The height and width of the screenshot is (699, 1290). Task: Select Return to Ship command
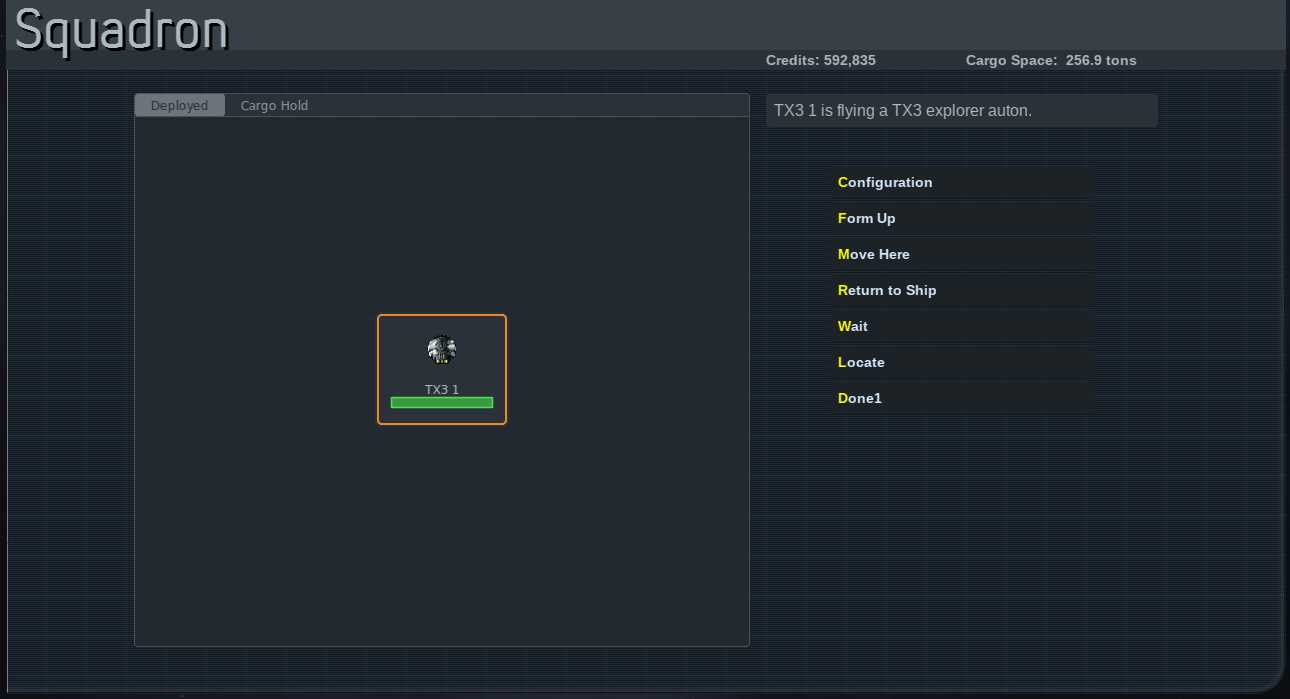tap(964, 290)
